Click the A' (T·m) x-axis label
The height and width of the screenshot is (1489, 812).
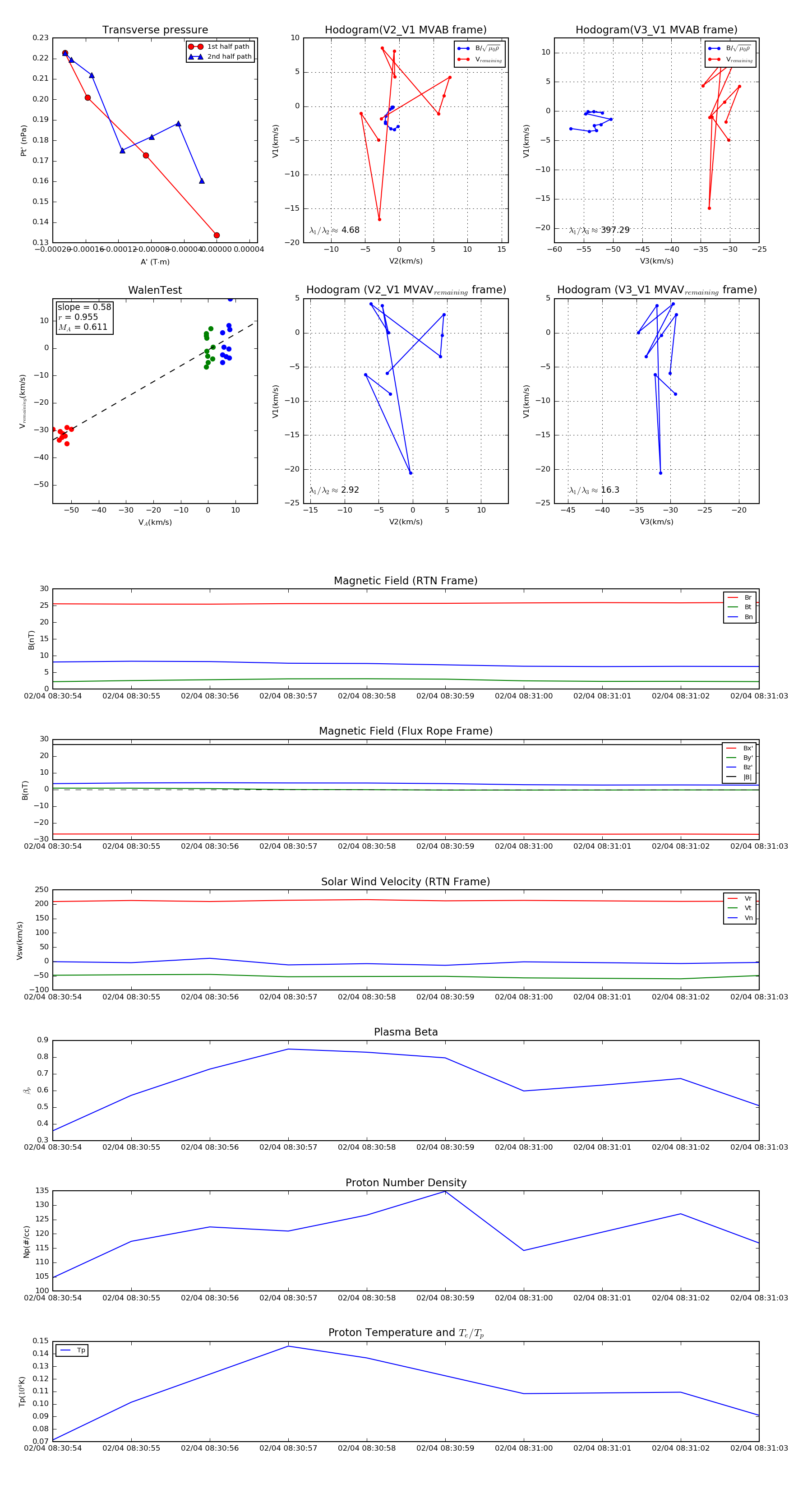click(x=155, y=262)
